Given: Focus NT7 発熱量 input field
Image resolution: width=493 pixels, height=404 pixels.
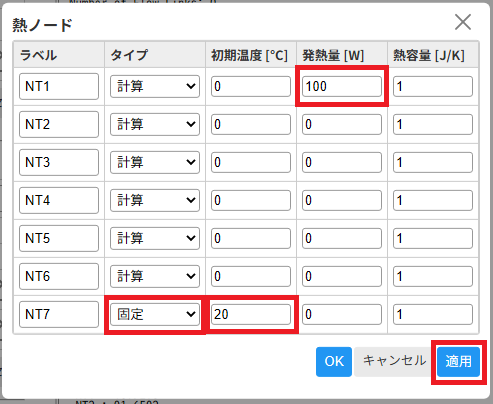Looking at the screenshot, I should tap(342, 314).
